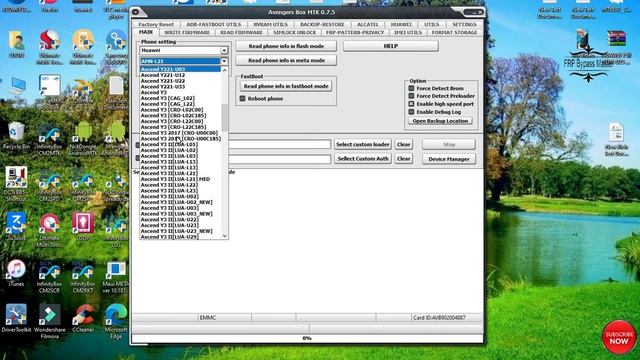640x360 pixels.
Task: Click Sellect Custom Auth button
Action: 362,158
